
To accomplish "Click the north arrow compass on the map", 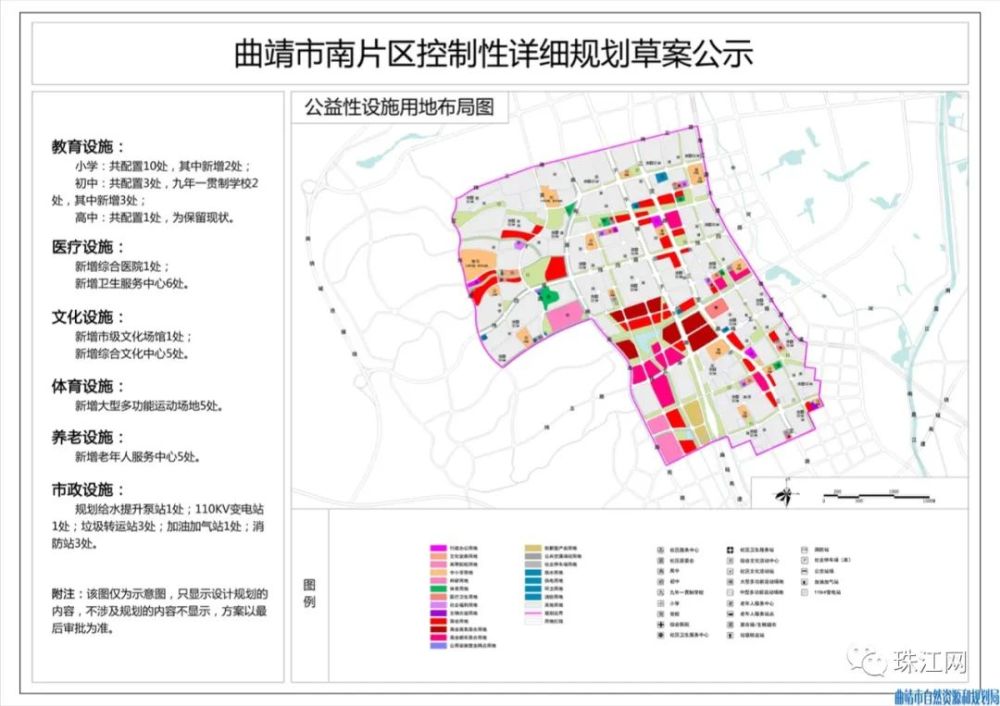I will [786, 495].
